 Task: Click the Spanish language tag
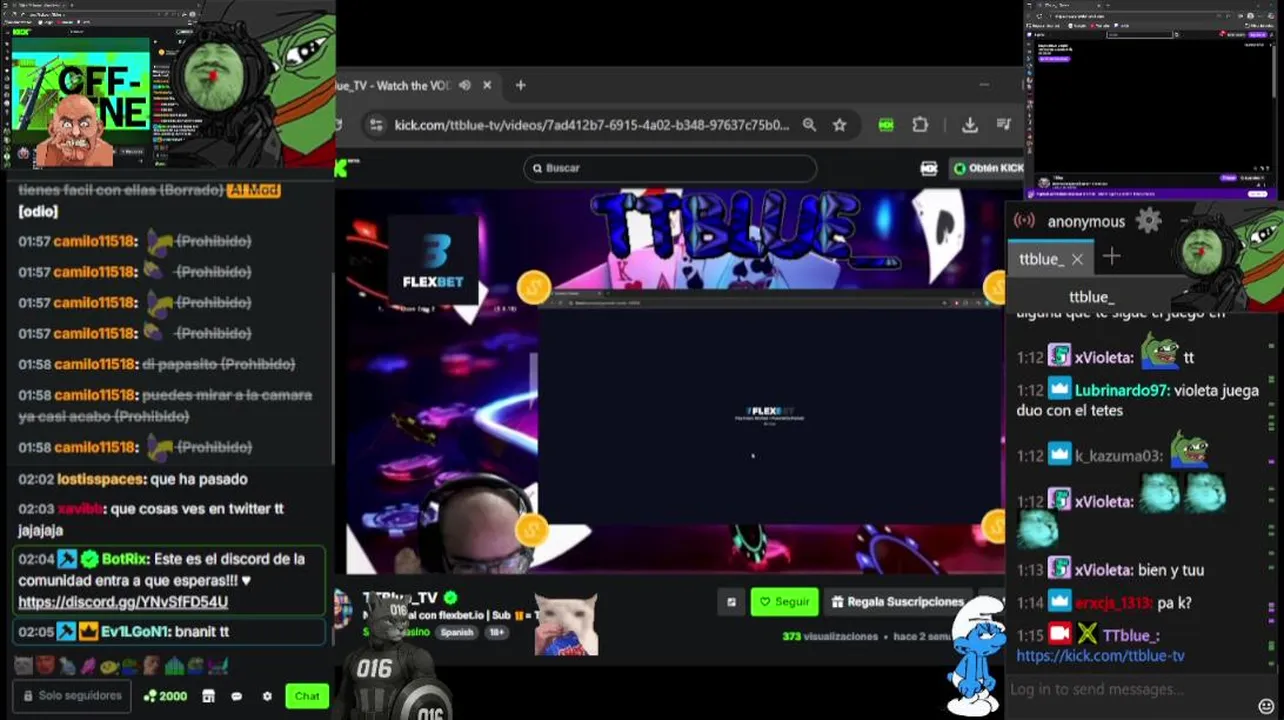(457, 632)
